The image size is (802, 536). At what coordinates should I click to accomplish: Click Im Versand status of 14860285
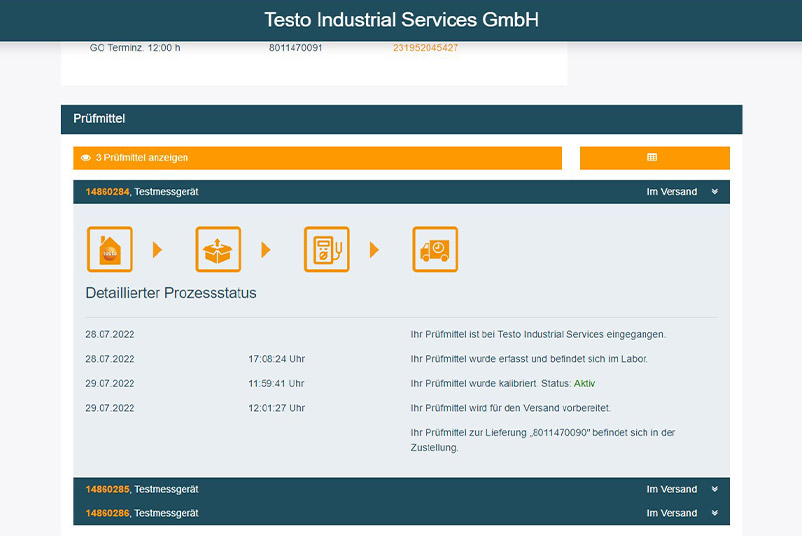[672, 489]
